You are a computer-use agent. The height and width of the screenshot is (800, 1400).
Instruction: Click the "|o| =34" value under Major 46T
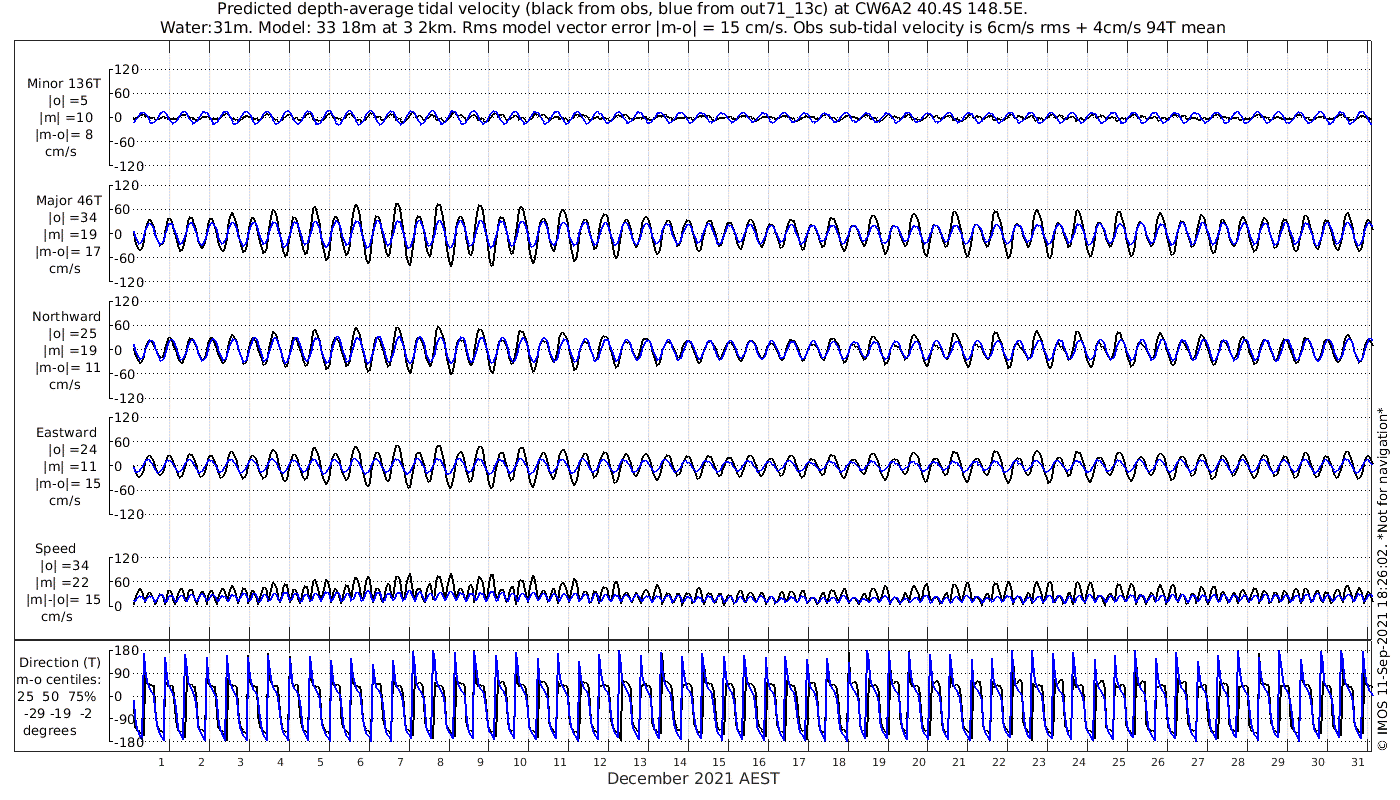click(73, 217)
